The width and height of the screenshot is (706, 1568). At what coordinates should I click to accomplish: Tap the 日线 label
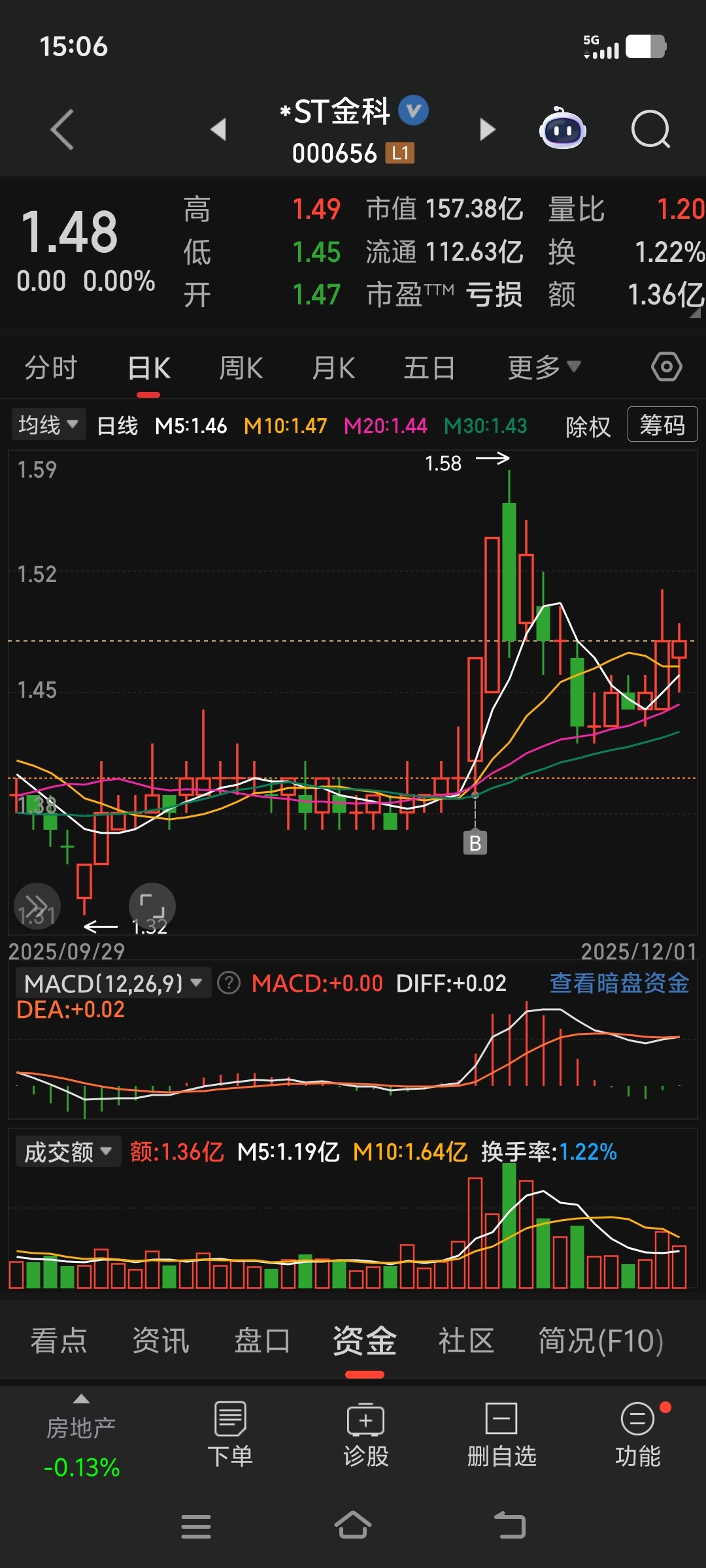coord(118,426)
